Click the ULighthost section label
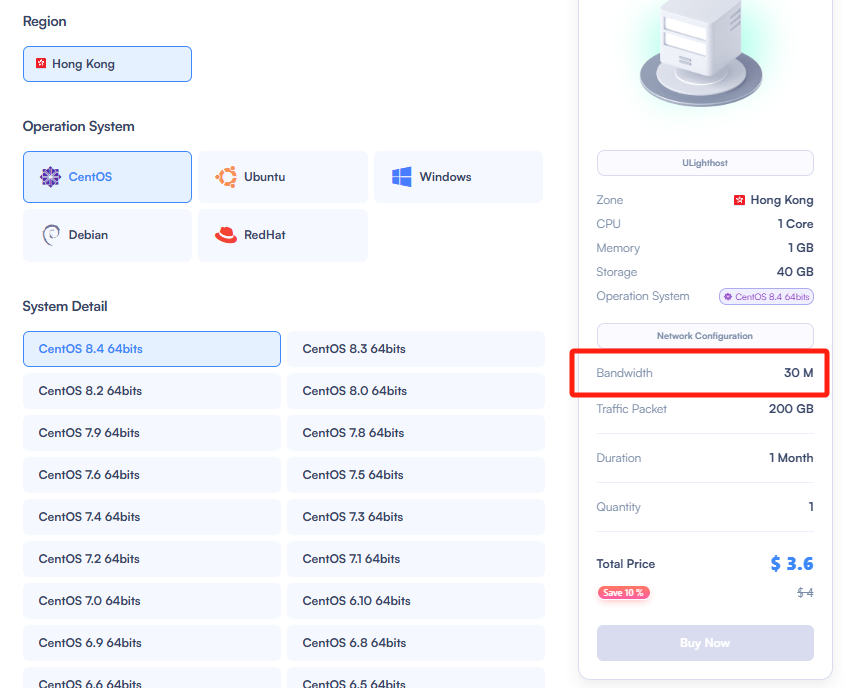The width and height of the screenshot is (846, 688). pyautogui.click(x=705, y=163)
